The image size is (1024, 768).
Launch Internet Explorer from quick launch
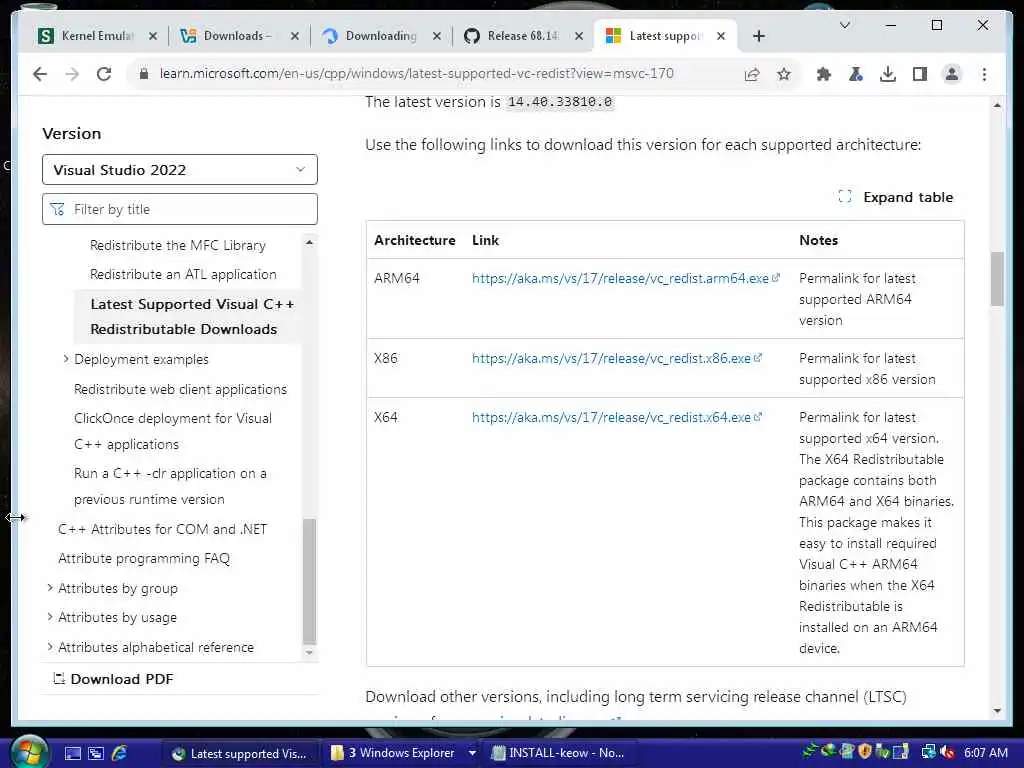click(x=120, y=754)
